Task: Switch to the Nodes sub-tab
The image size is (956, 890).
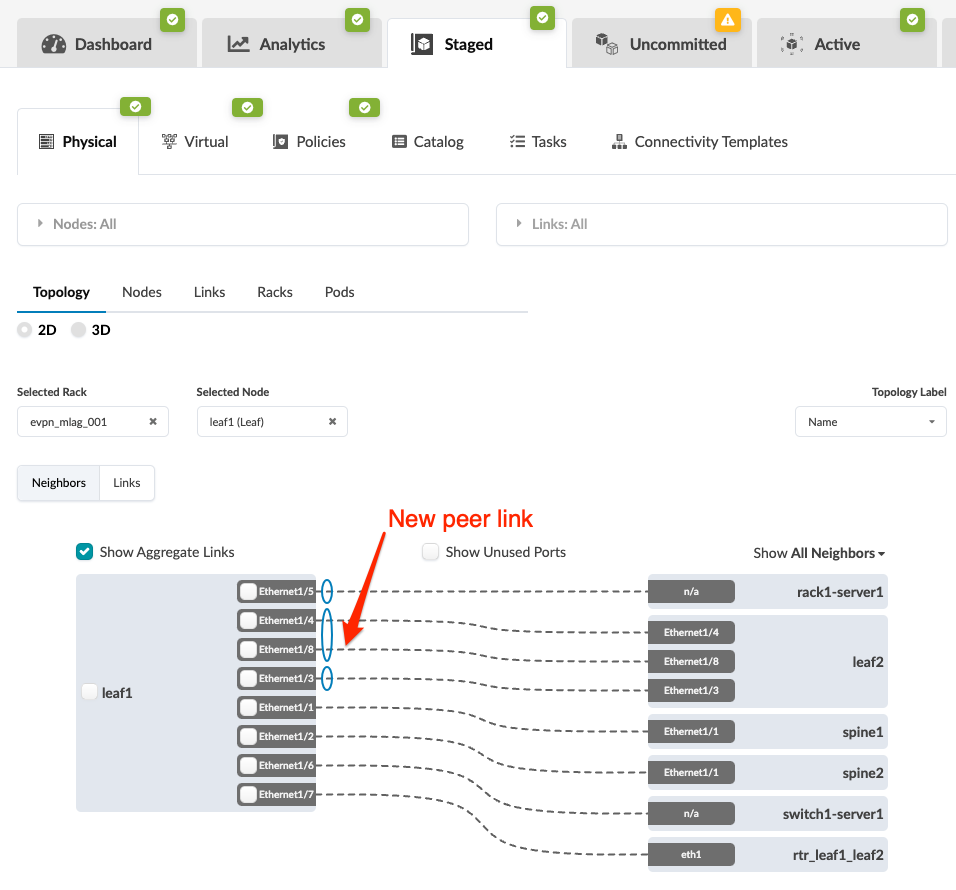Action: click(x=141, y=292)
